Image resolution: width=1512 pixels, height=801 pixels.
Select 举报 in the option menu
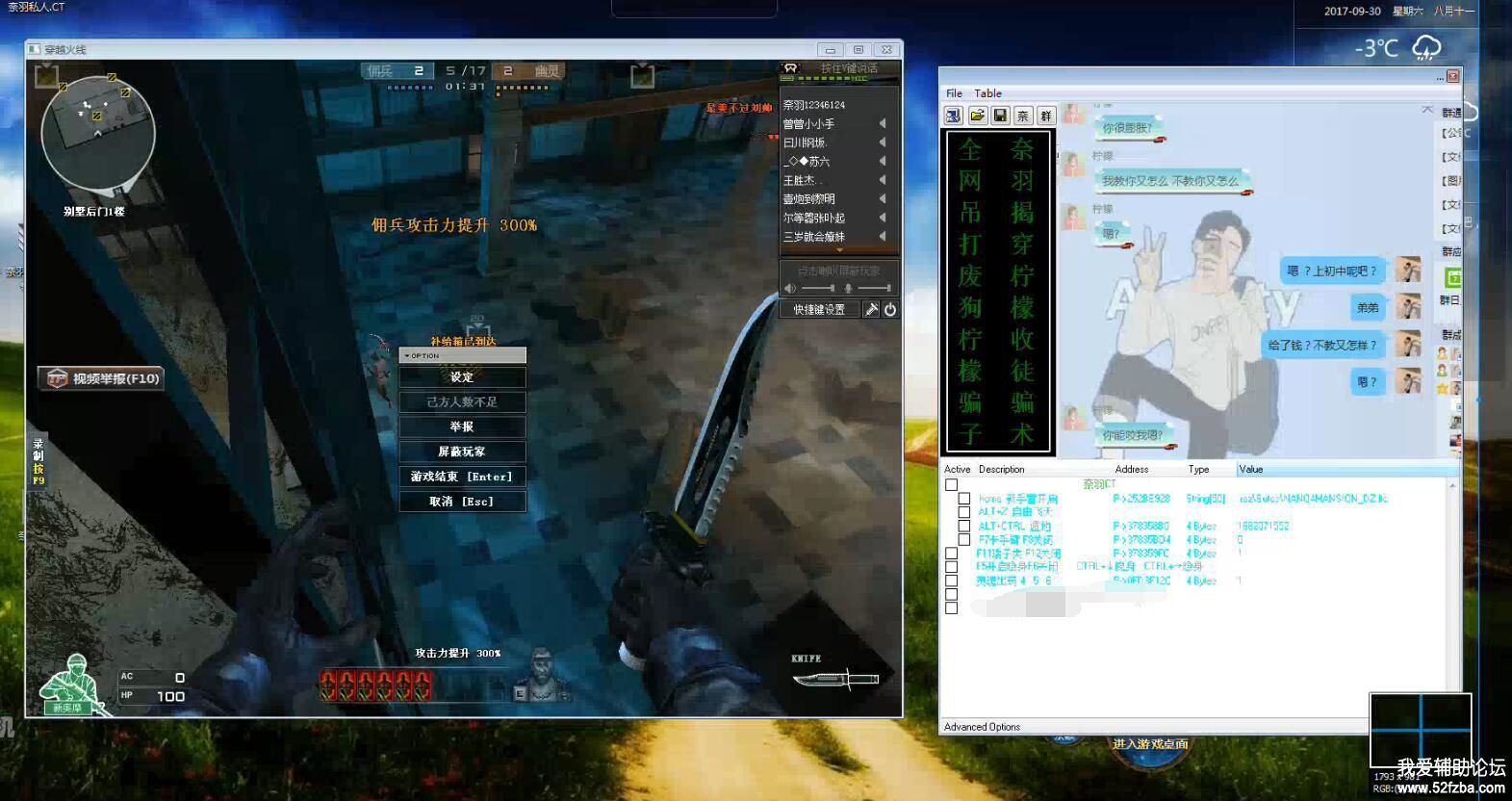point(462,426)
